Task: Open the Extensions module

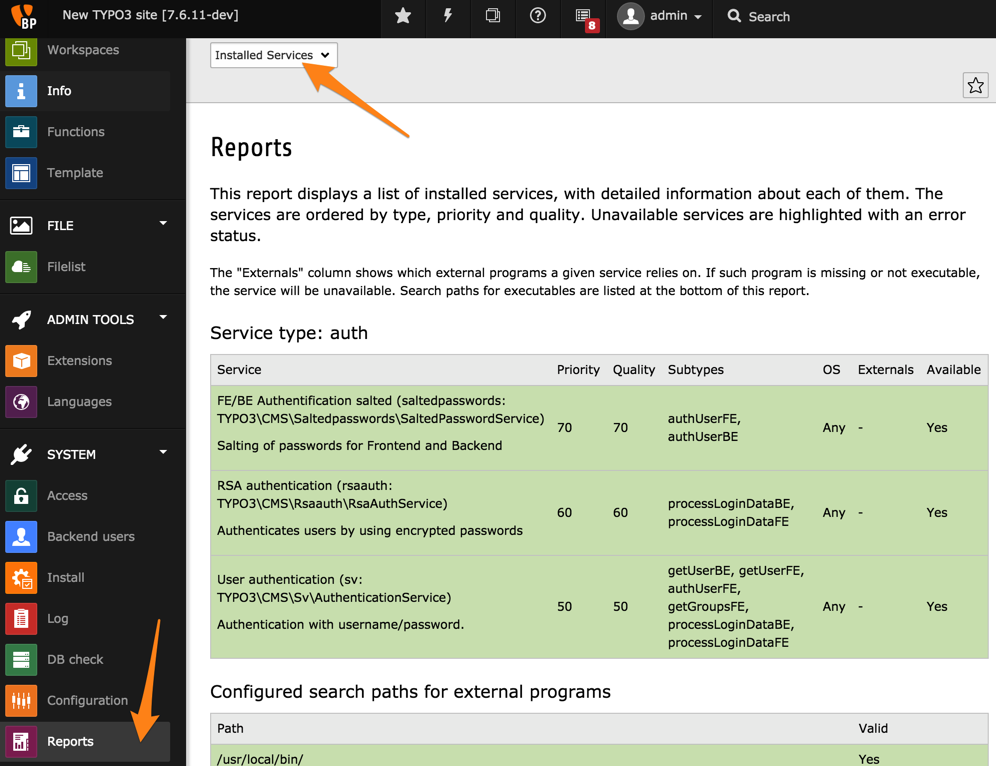Action: pyautogui.click(x=79, y=361)
